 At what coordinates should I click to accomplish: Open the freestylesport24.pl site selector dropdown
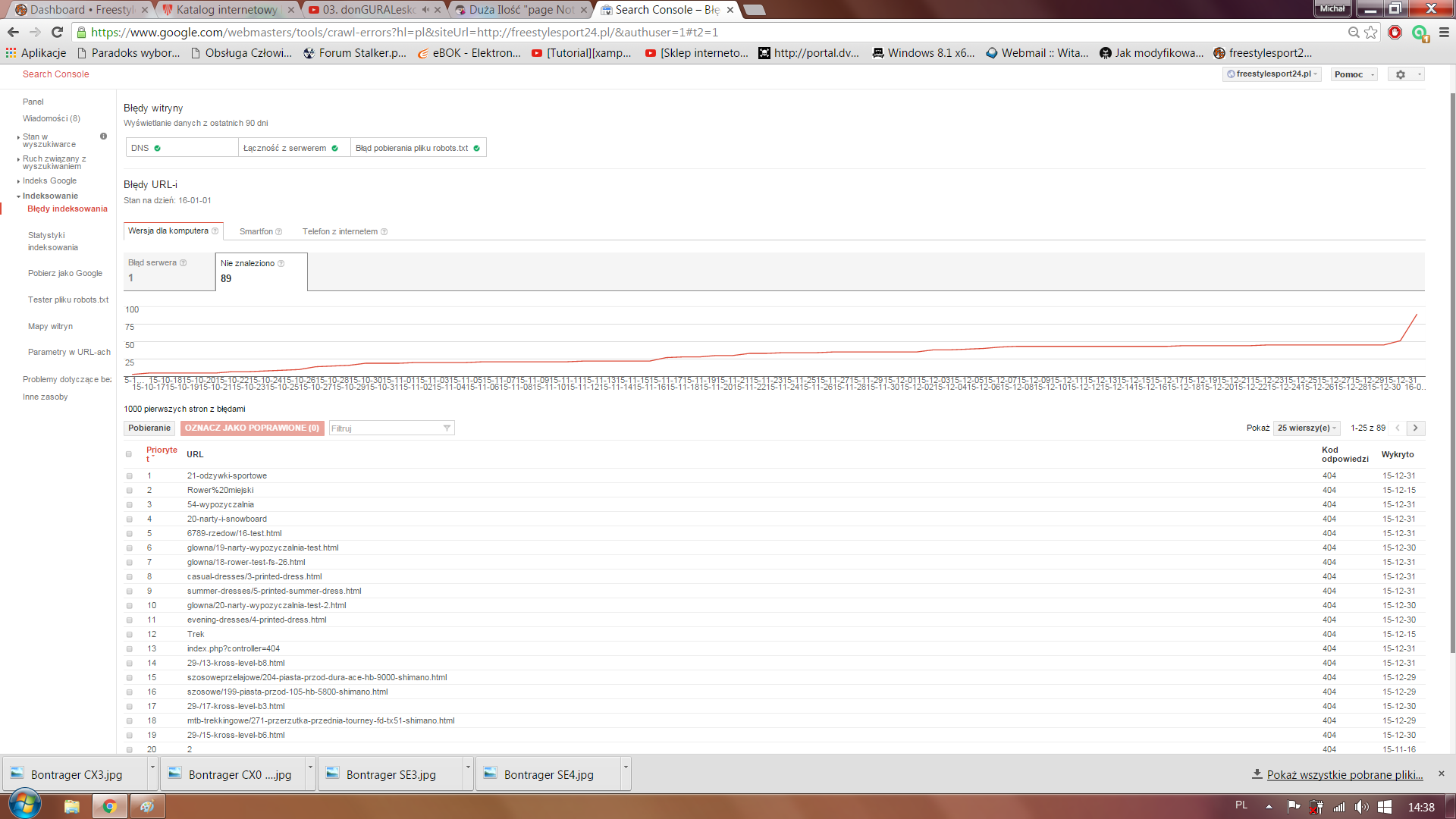click(x=1273, y=74)
